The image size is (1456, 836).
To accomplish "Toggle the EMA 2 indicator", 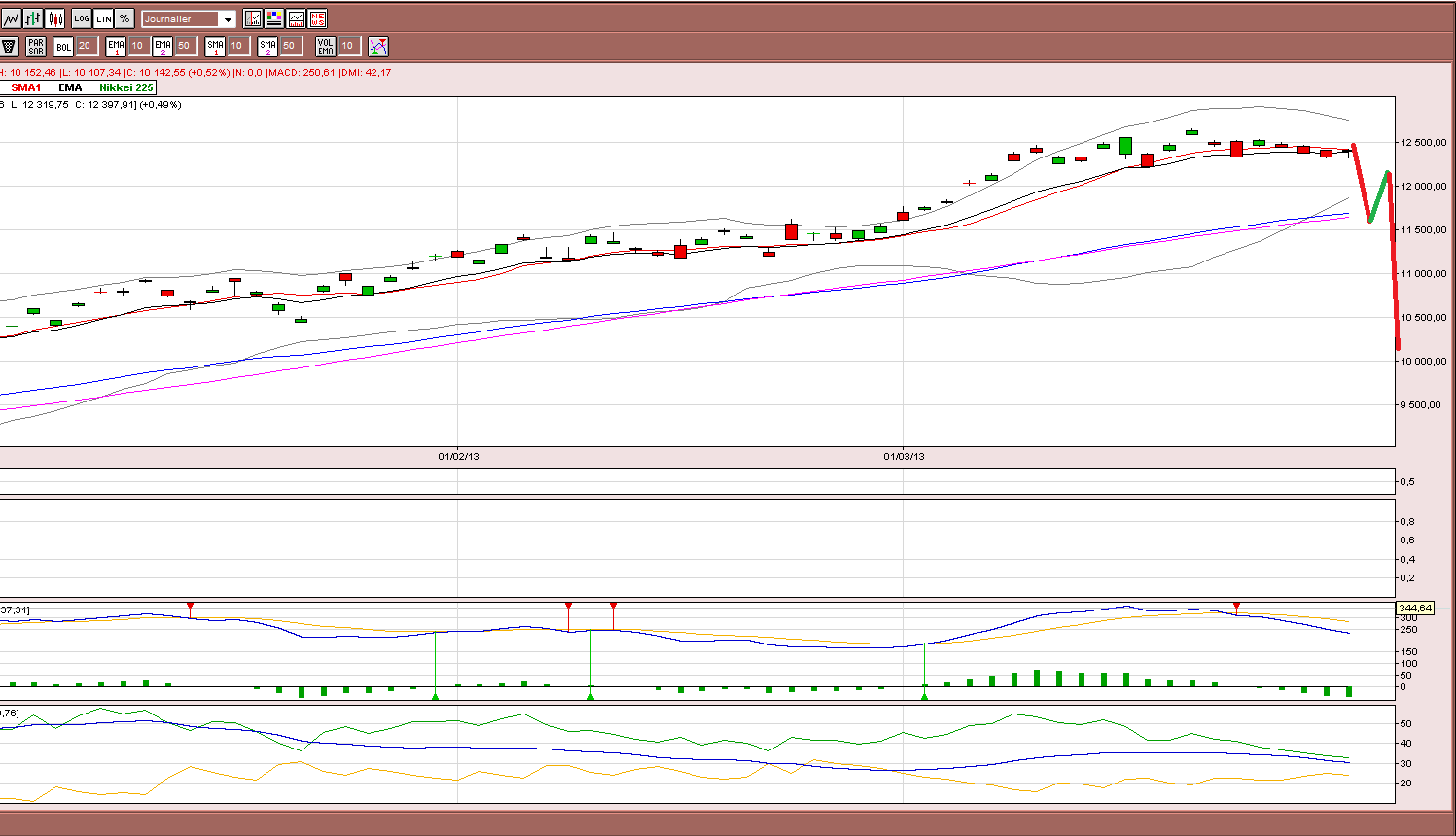I will pos(162,46).
